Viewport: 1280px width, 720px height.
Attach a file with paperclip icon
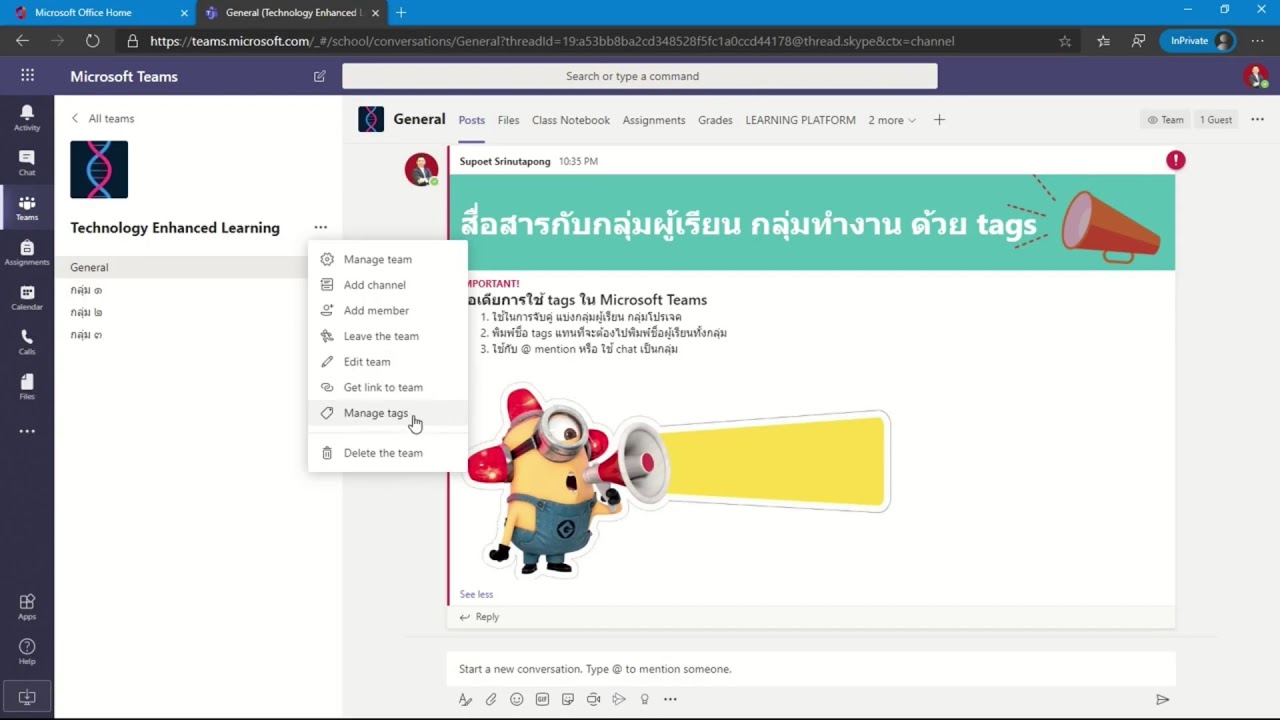(x=491, y=699)
